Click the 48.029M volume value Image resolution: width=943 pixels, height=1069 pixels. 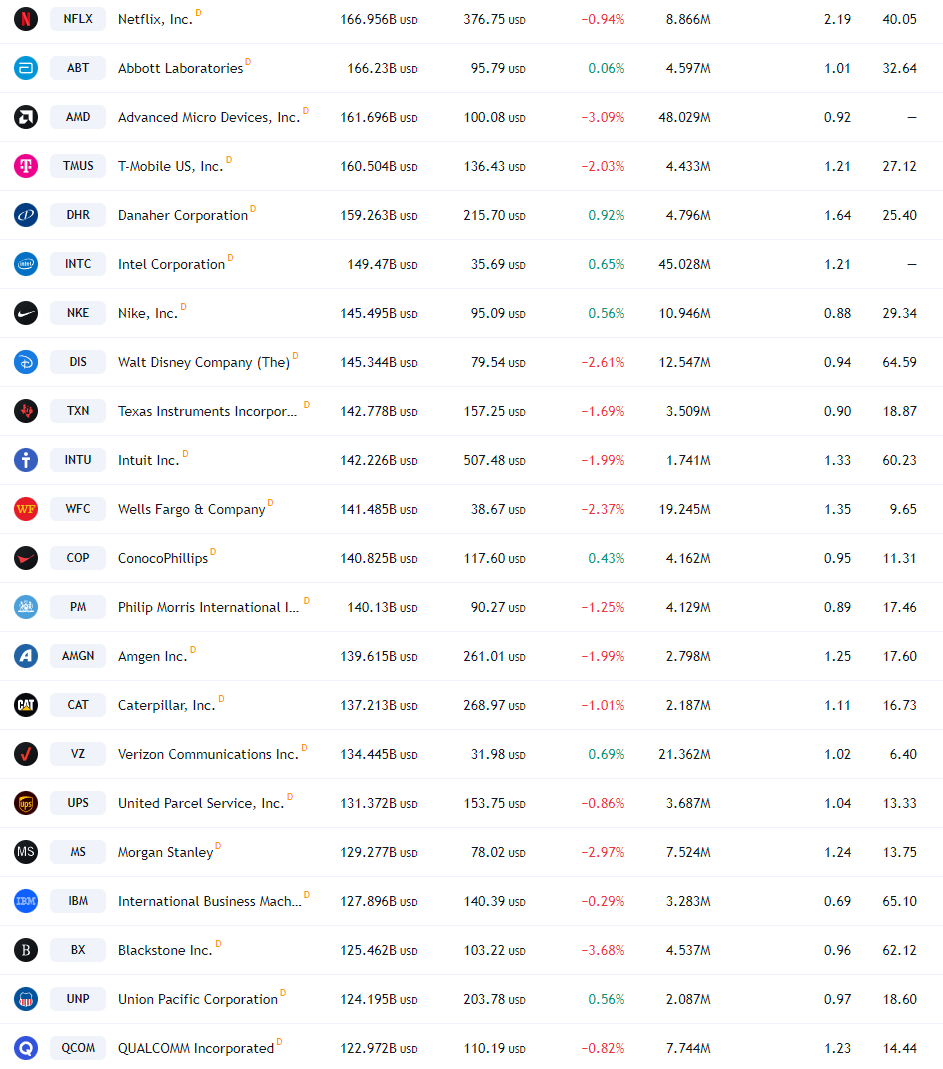point(684,117)
